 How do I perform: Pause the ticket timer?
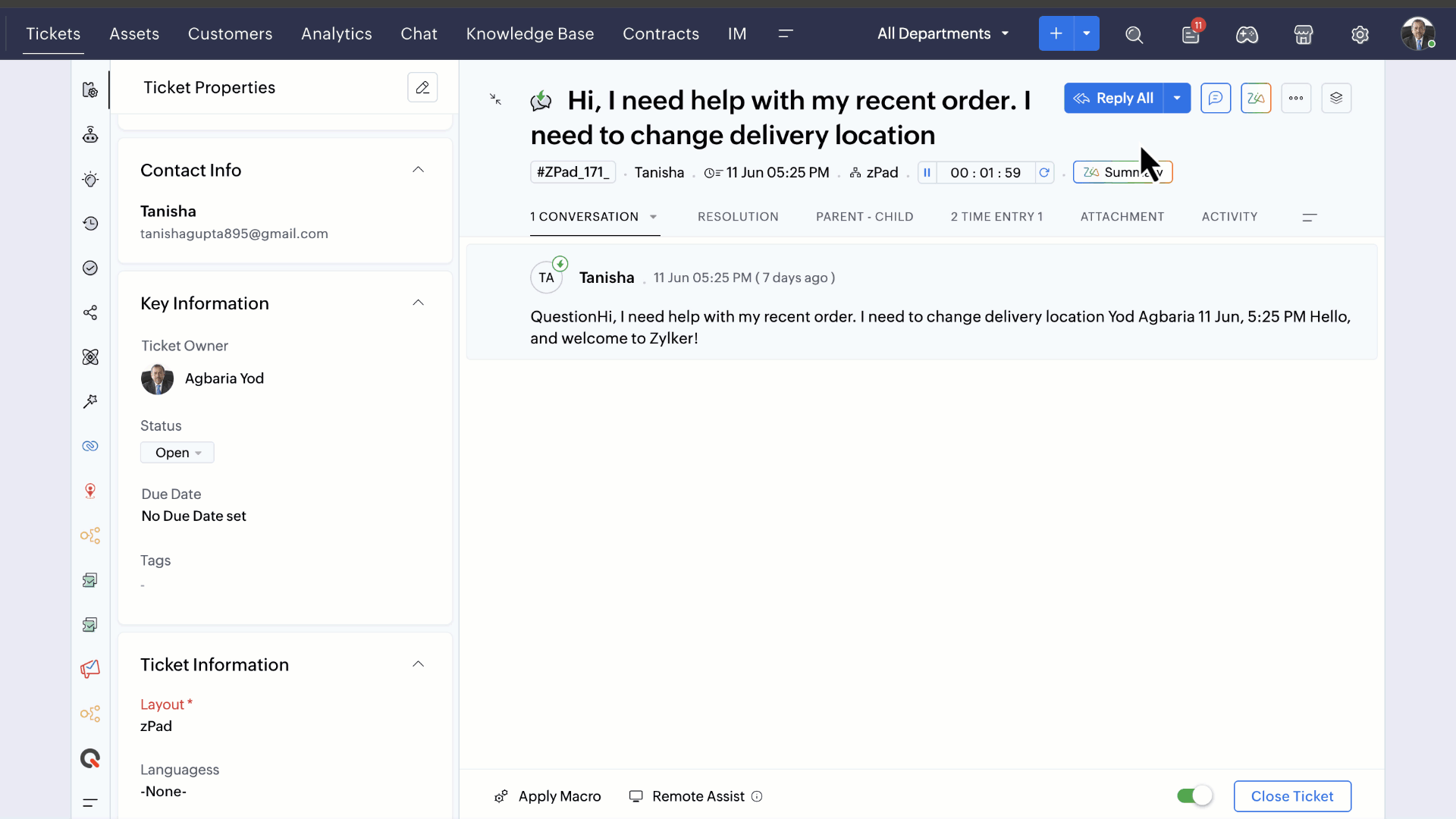pos(927,173)
